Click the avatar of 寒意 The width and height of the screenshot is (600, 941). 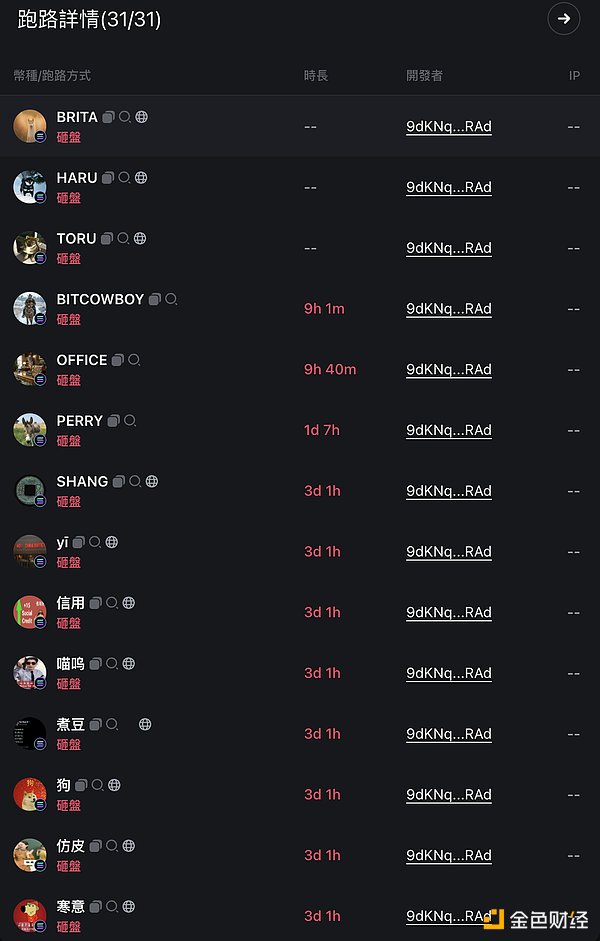29,915
